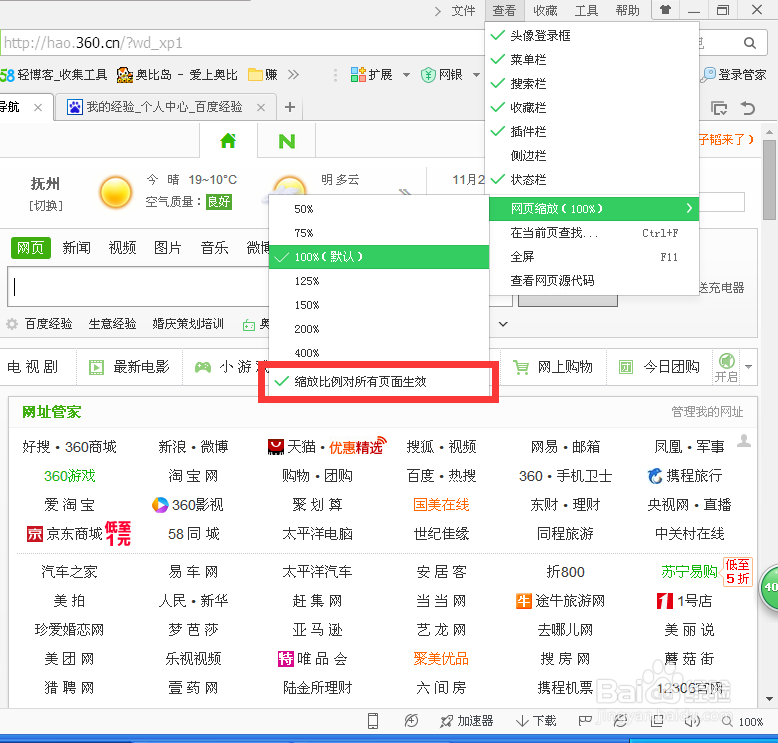Click 管理我的网址 link
Screen dimensions: 778x743
click(707, 412)
